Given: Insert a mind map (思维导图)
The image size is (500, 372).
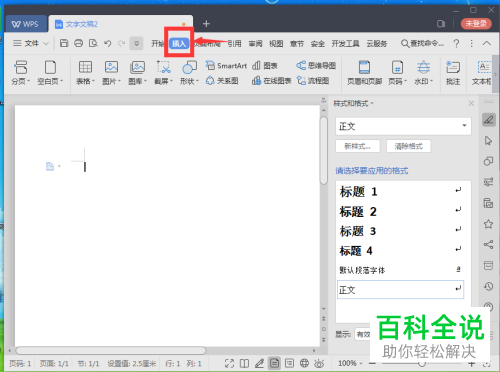Looking at the screenshot, I should [x=316, y=65].
